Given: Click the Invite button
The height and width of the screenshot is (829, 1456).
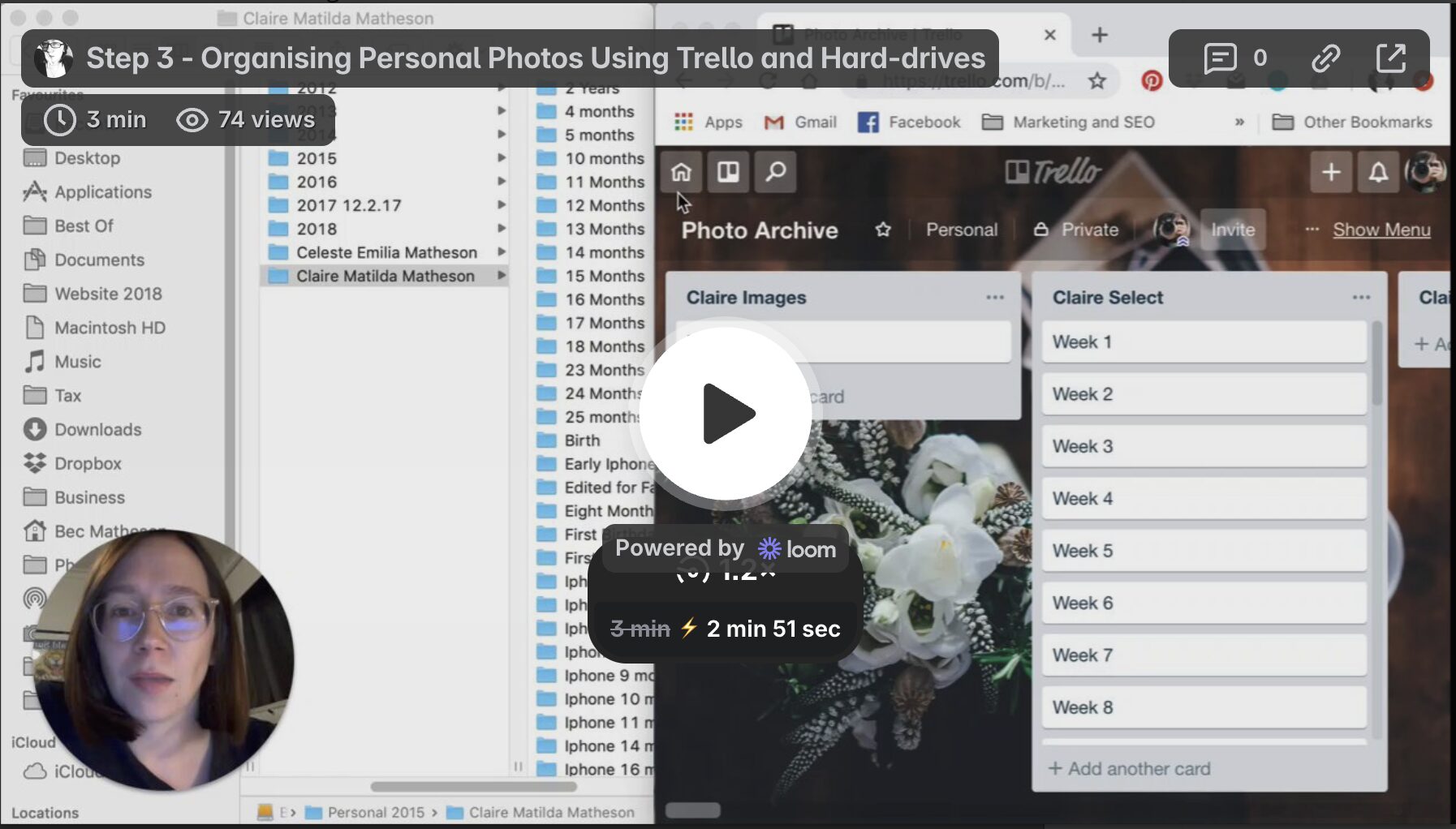Looking at the screenshot, I should [1232, 230].
